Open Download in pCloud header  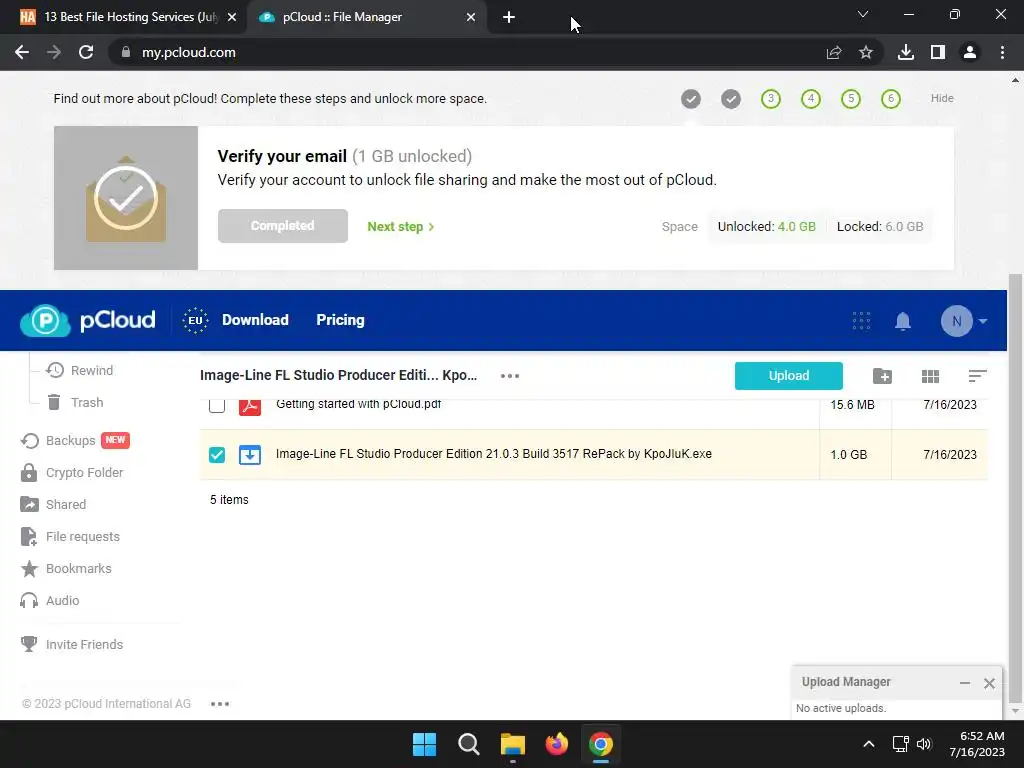coord(255,320)
